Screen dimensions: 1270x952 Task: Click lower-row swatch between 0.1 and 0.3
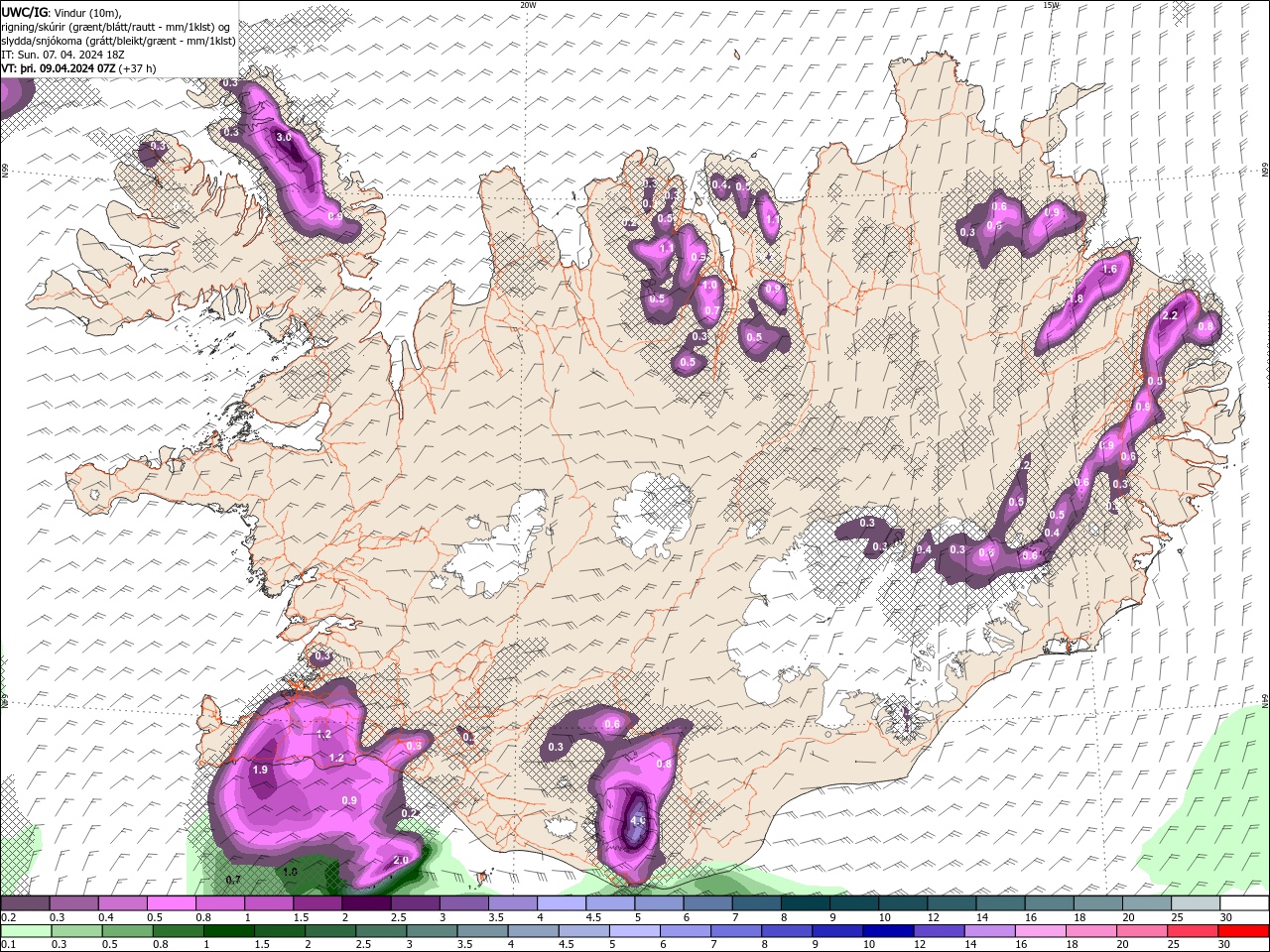27,931
